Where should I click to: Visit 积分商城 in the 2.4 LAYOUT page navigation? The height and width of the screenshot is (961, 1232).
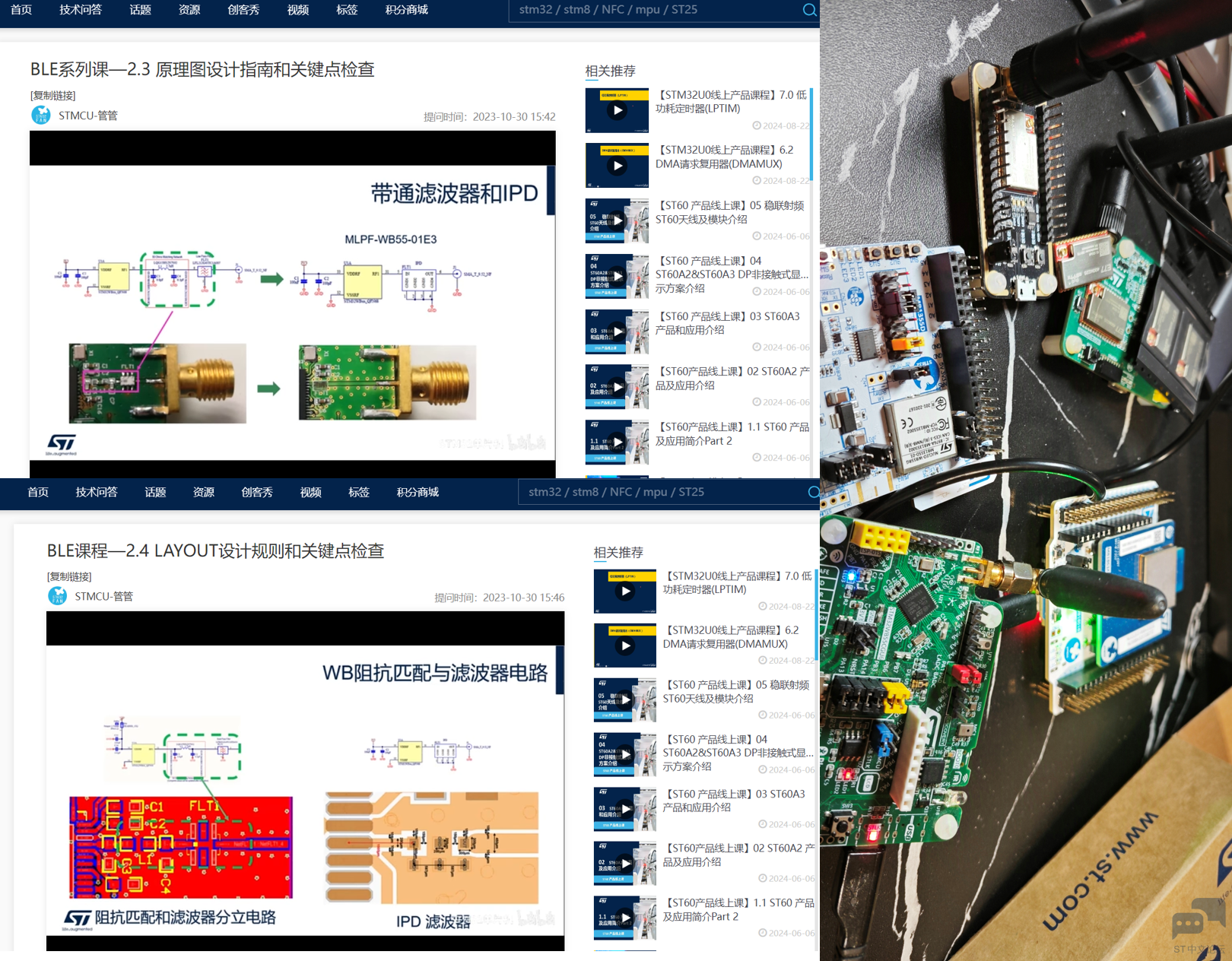pos(418,492)
